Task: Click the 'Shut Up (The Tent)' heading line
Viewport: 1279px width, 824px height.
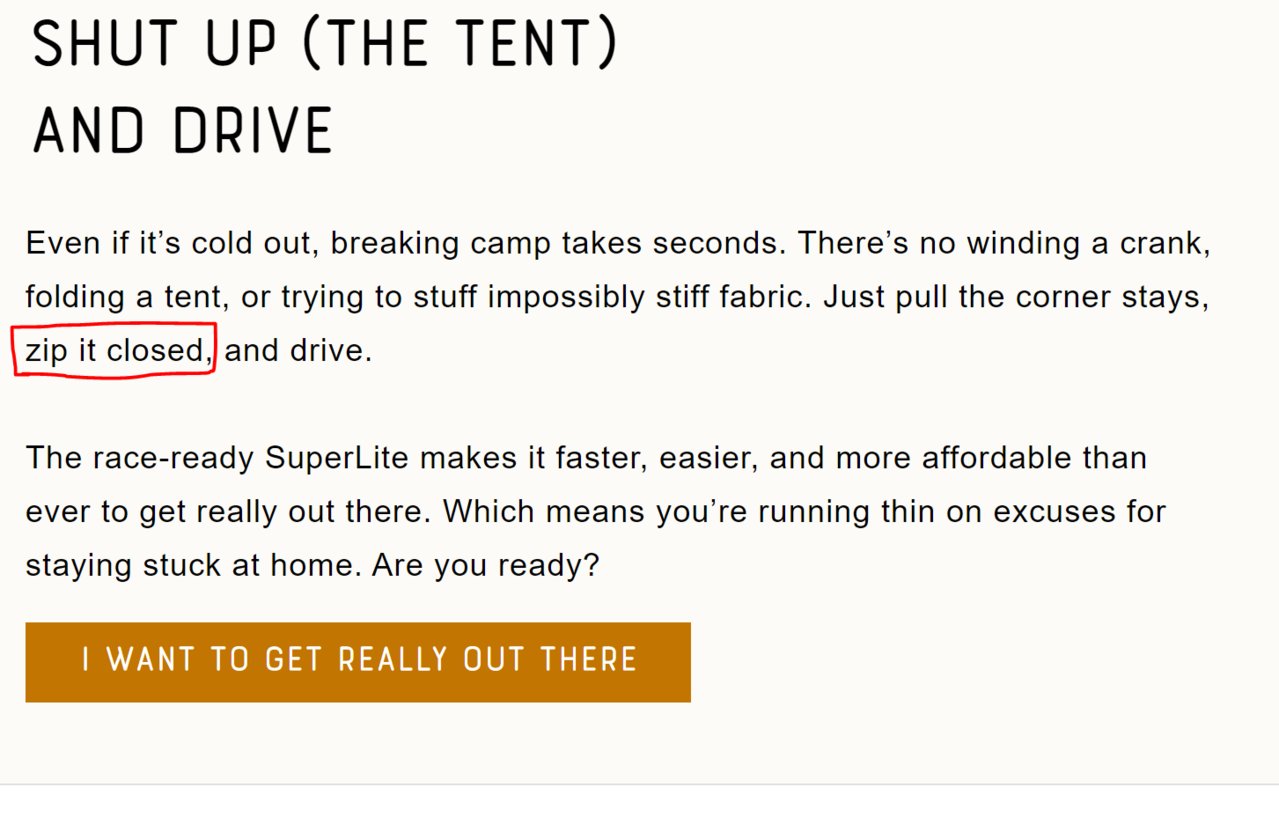Action: click(x=326, y=43)
